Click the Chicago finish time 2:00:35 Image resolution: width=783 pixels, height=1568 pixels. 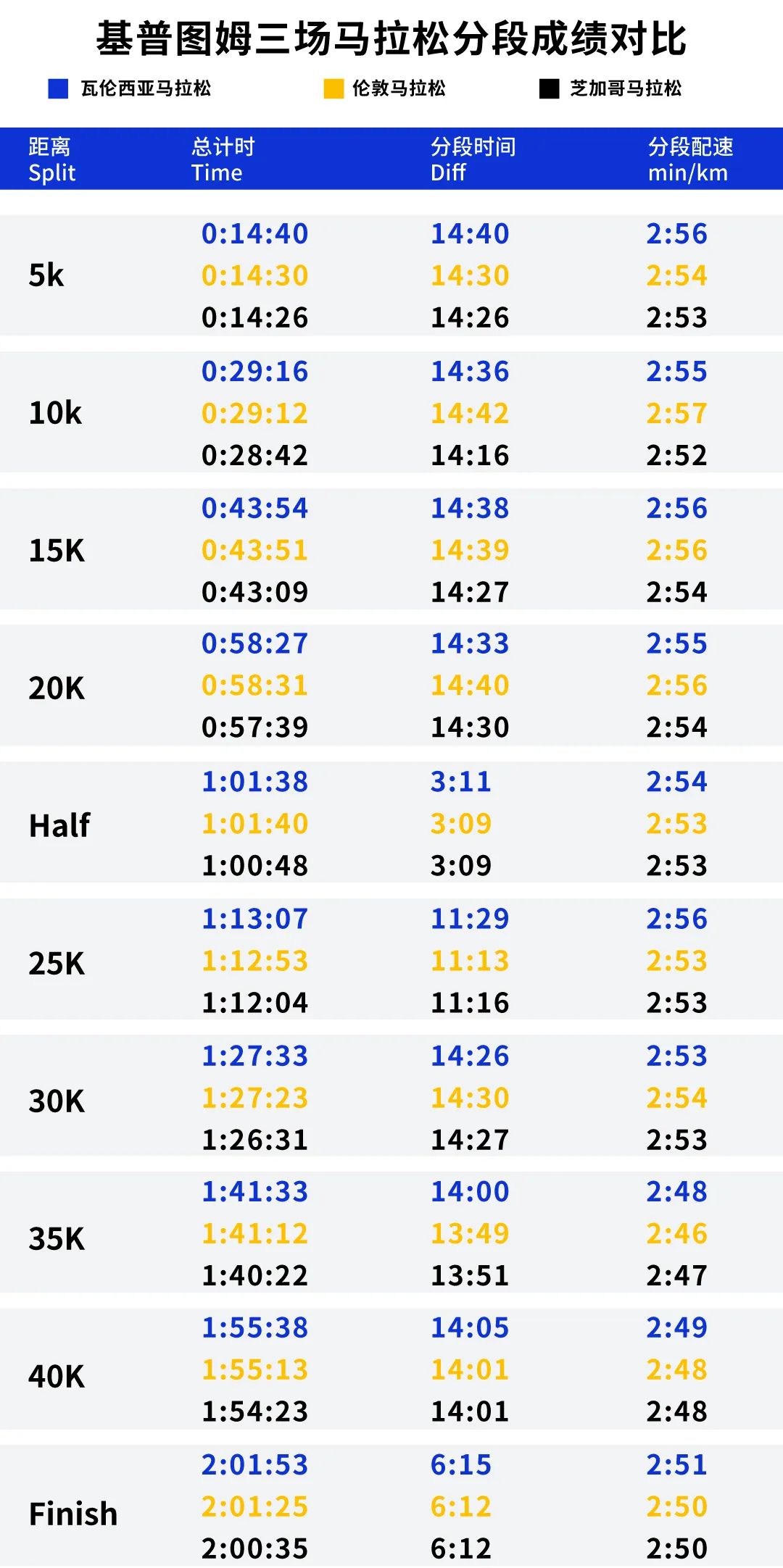coord(255,1548)
